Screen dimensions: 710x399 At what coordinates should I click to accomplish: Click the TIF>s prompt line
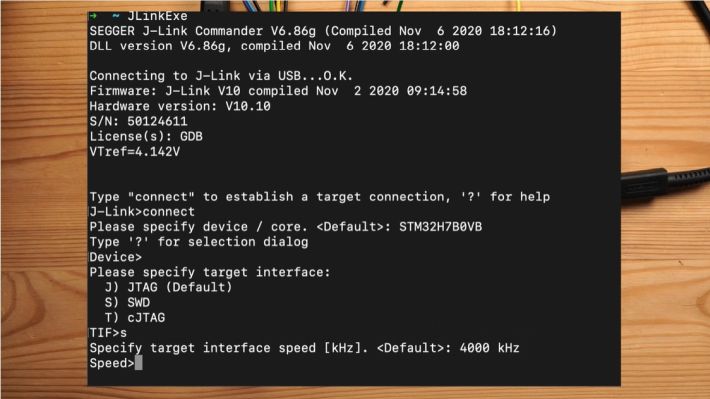tap(108, 333)
